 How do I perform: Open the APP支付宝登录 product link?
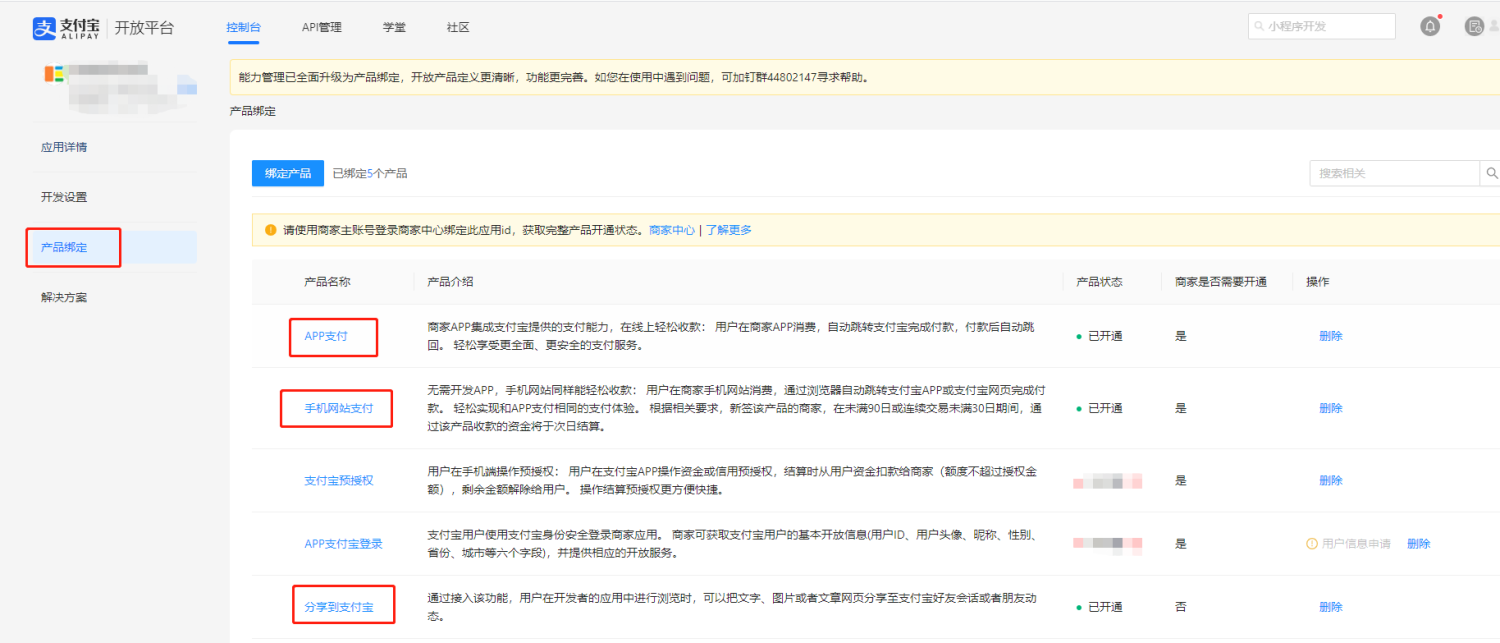pyautogui.click(x=344, y=544)
